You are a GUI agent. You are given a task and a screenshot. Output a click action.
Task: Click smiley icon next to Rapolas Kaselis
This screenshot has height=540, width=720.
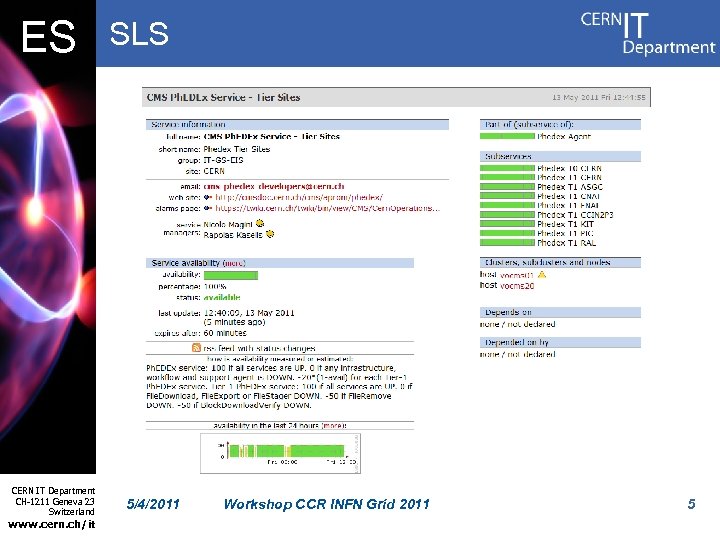click(270, 234)
